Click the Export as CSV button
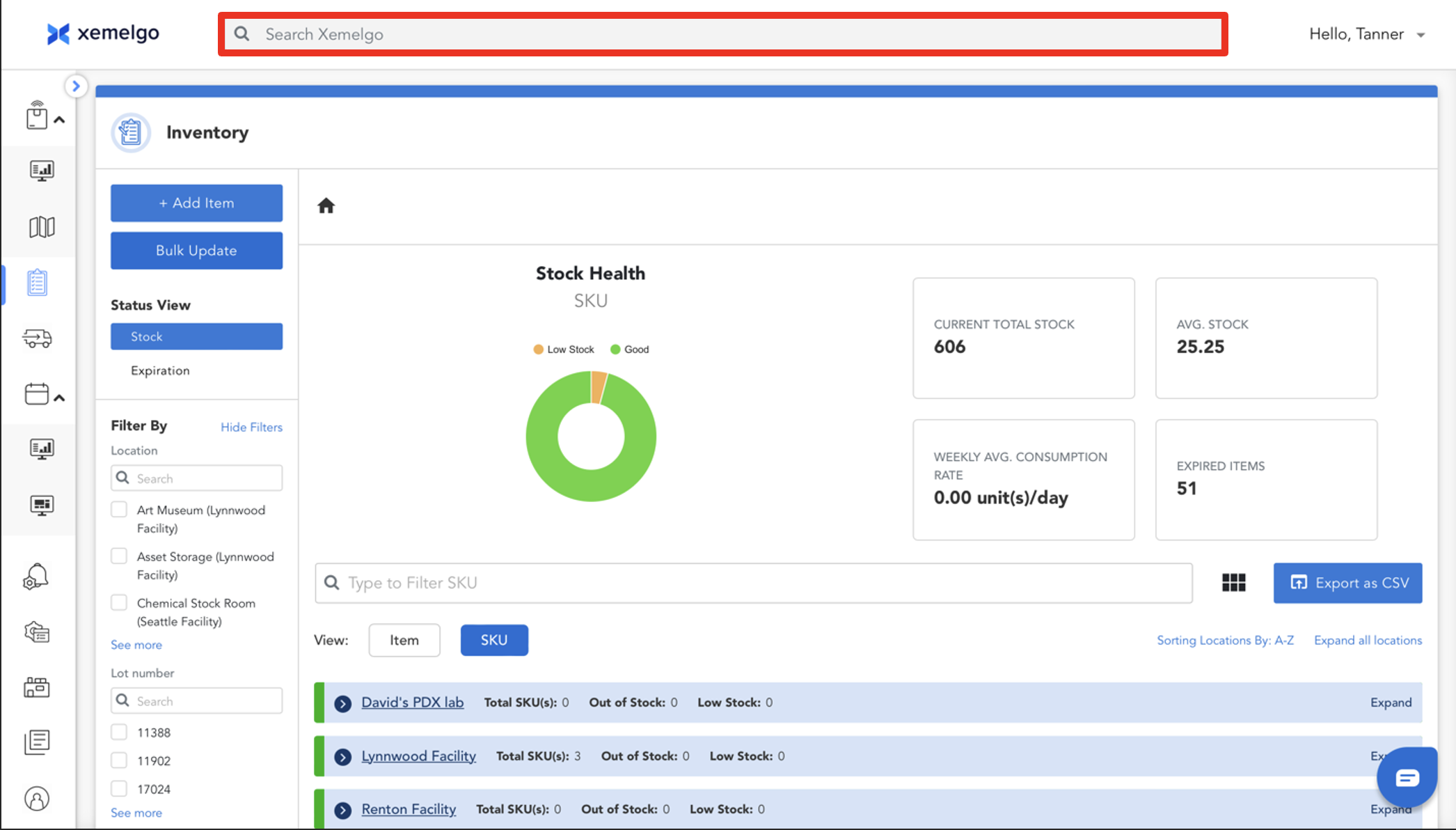Viewport: 1456px width, 830px height. pos(1347,583)
